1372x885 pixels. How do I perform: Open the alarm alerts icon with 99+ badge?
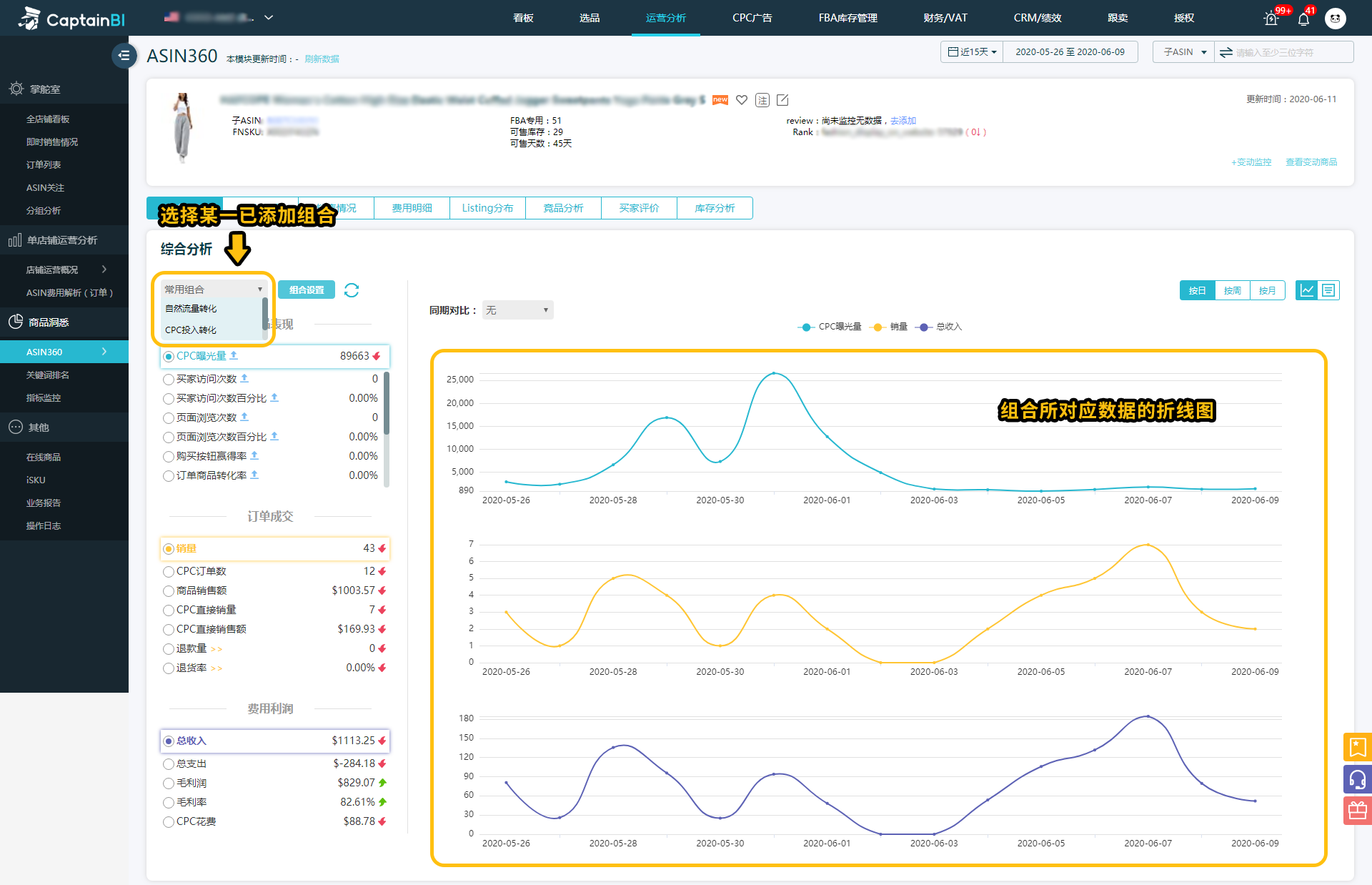tap(1271, 19)
